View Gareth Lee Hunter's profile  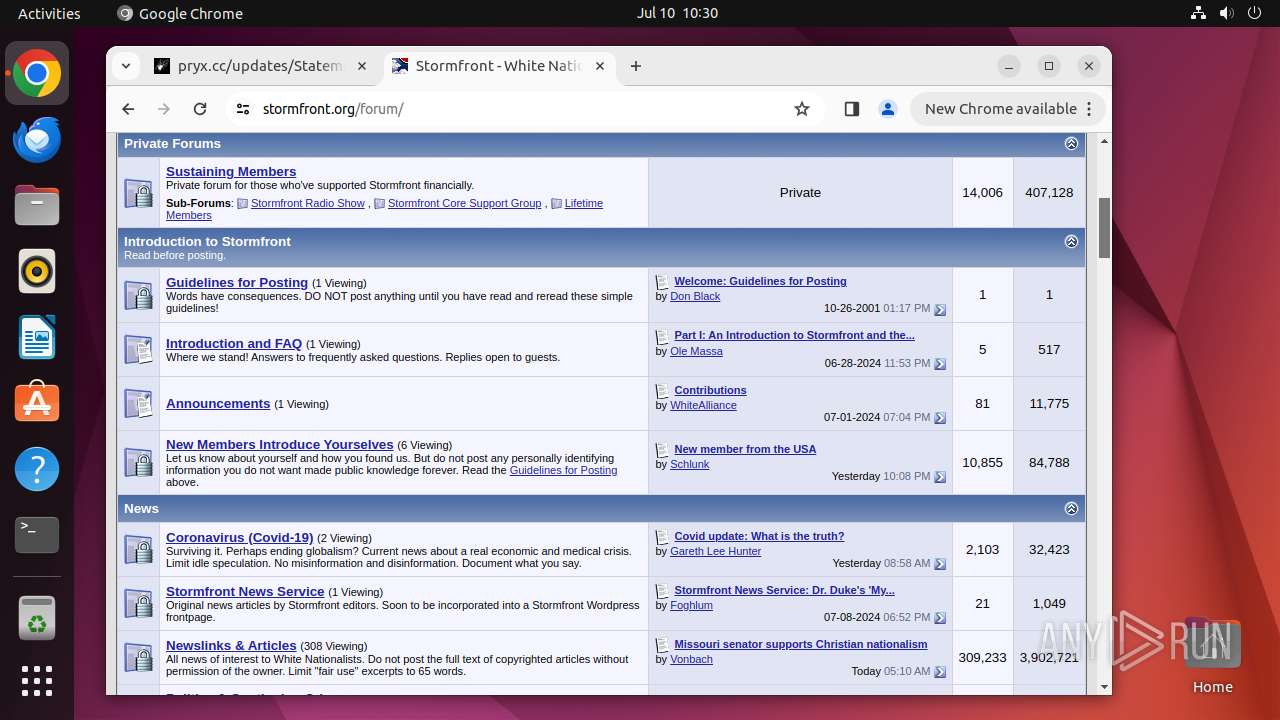click(x=715, y=551)
